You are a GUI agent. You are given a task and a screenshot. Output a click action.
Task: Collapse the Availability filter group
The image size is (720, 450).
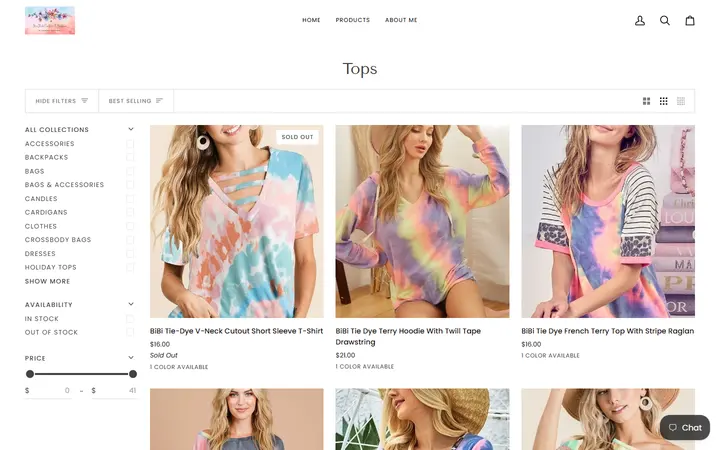(131, 304)
